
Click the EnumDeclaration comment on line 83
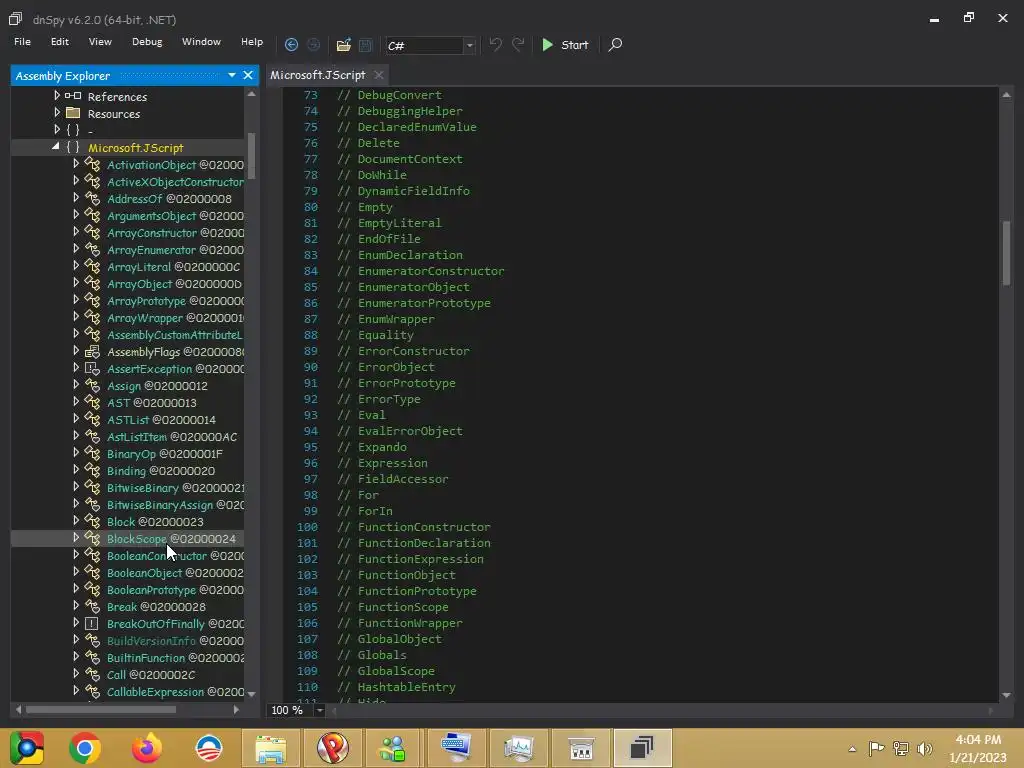click(x=400, y=255)
